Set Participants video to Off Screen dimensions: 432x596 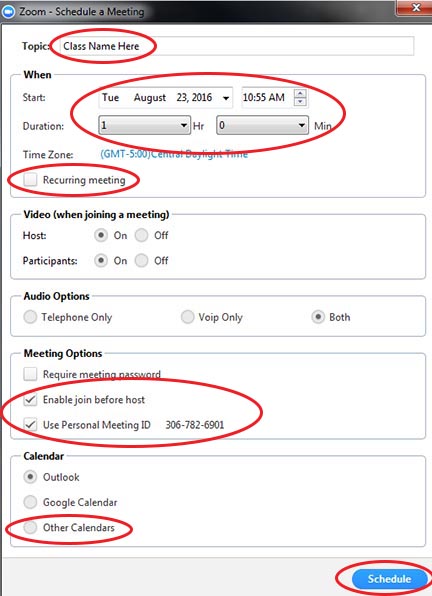(141, 260)
